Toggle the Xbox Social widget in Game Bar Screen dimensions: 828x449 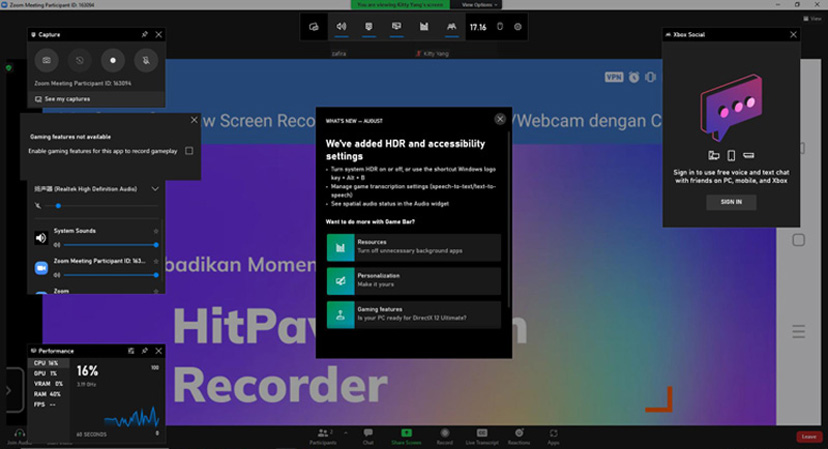(x=451, y=27)
